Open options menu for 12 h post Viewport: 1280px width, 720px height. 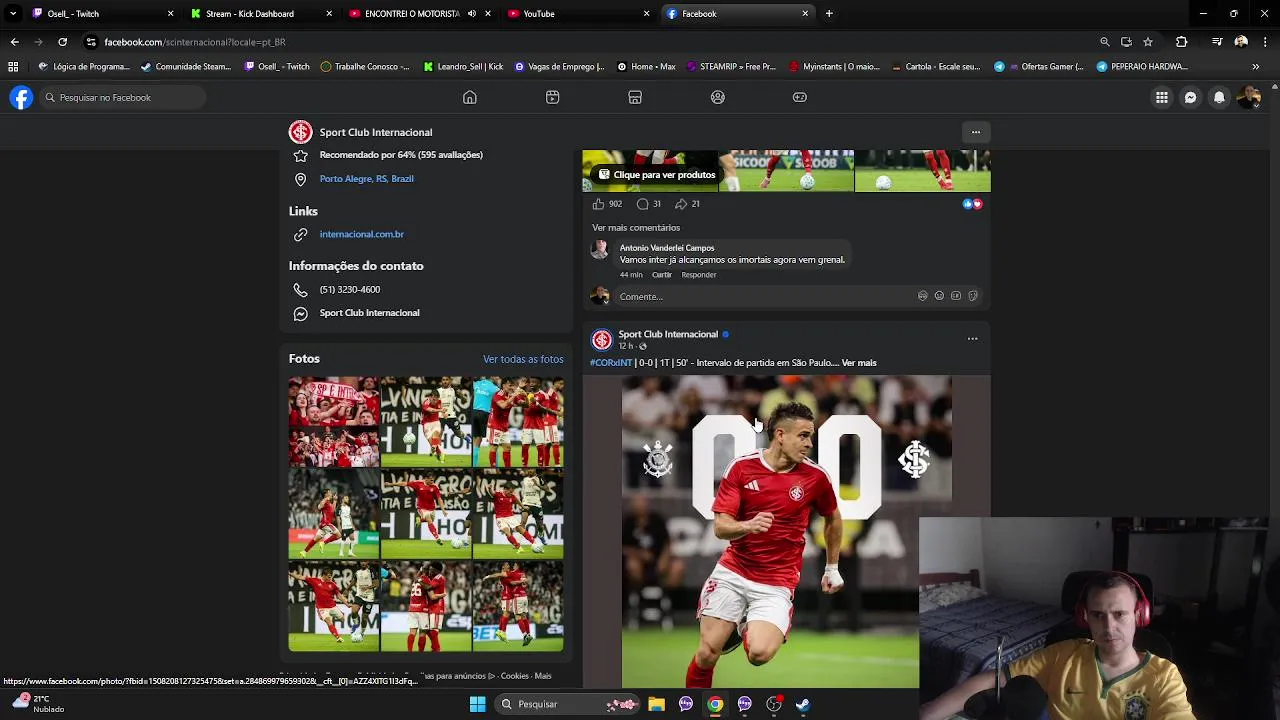[972, 339]
